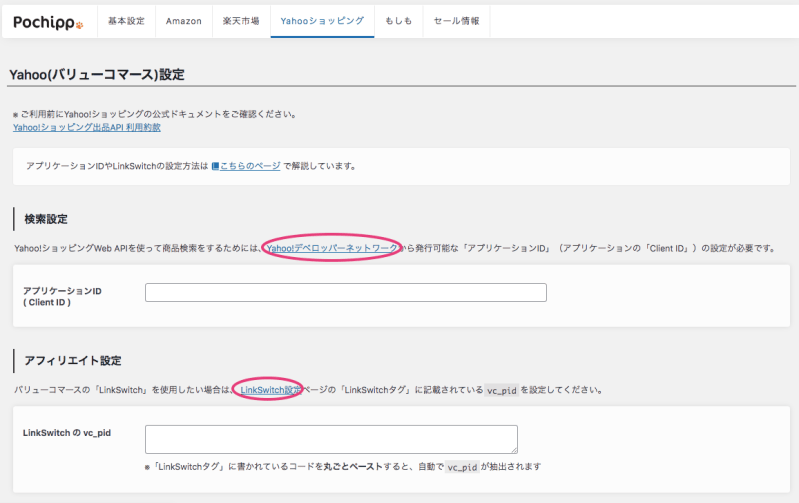Open the こちらのページ guide link

pos(250,166)
